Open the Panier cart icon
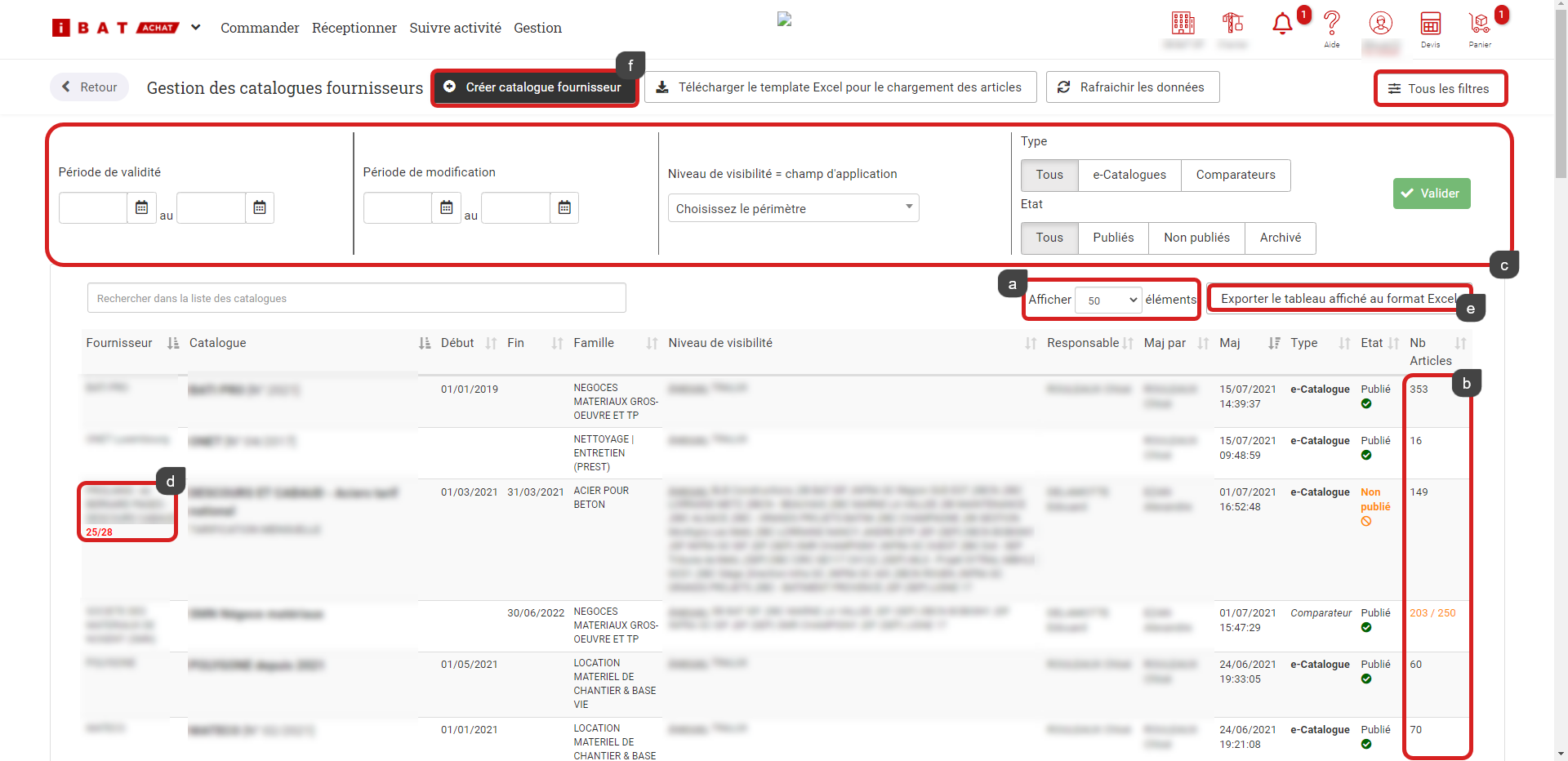This screenshot has height=761, width=1568. (1479, 24)
